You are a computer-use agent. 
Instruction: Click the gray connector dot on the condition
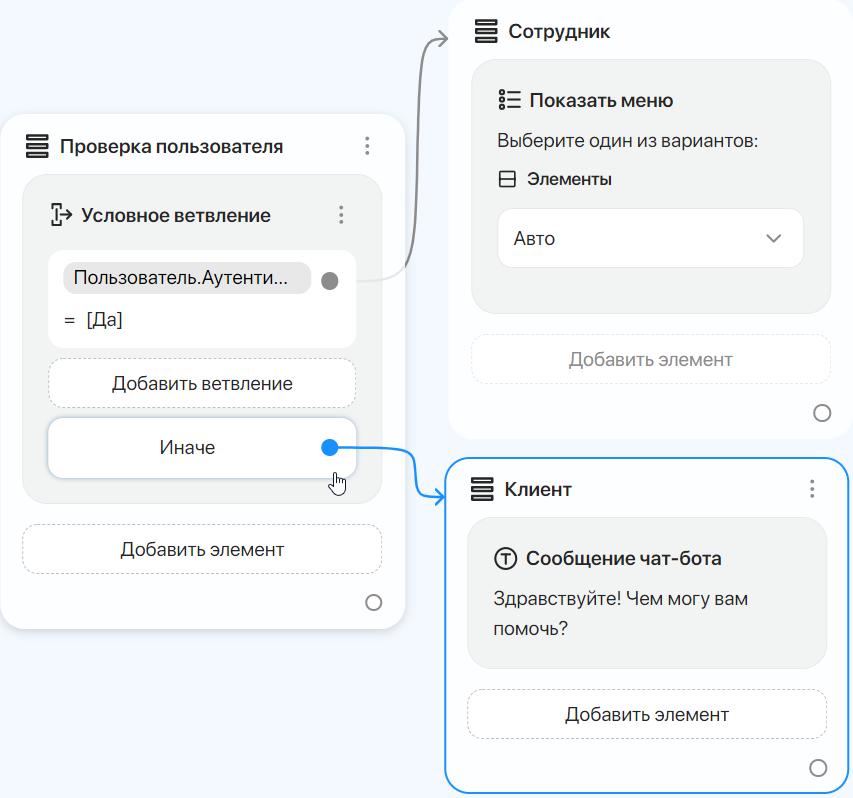coord(330,281)
